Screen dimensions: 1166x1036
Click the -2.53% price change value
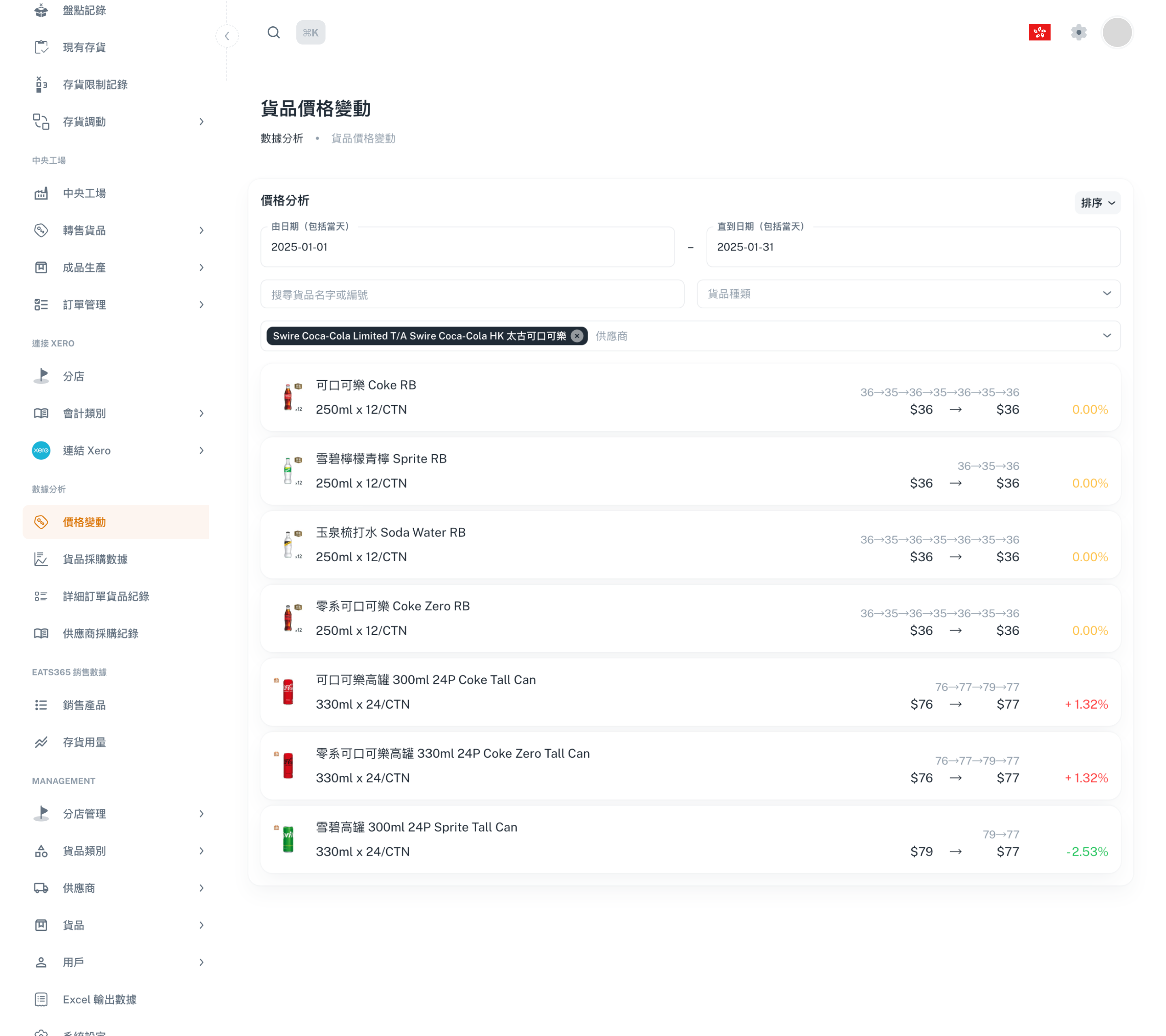pos(1087,852)
